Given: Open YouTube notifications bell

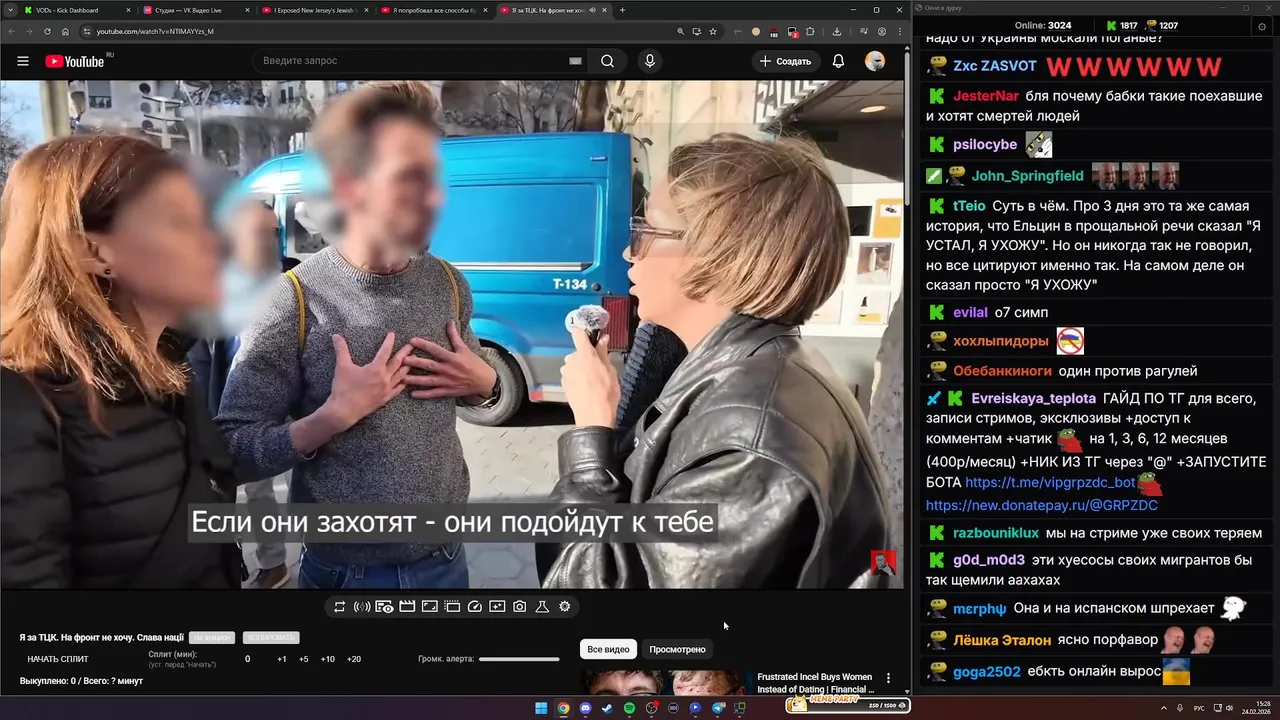Looking at the screenshot, I should 838,61.
